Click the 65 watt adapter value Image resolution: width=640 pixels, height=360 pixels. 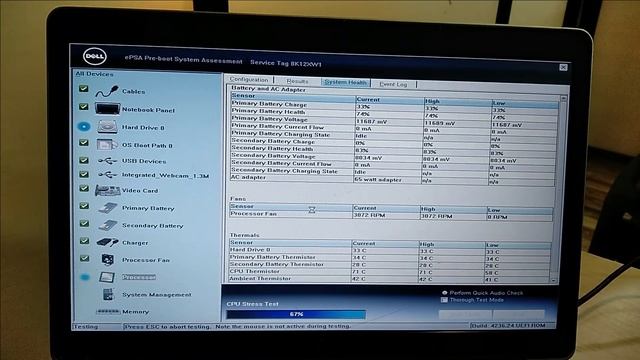378,180
